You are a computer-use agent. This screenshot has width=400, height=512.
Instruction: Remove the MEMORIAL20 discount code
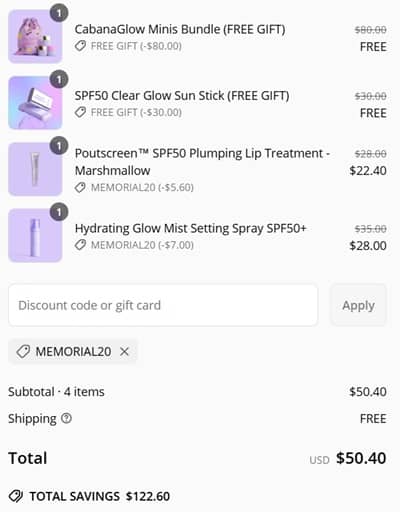pyautogui.click(x=124, y=351)
